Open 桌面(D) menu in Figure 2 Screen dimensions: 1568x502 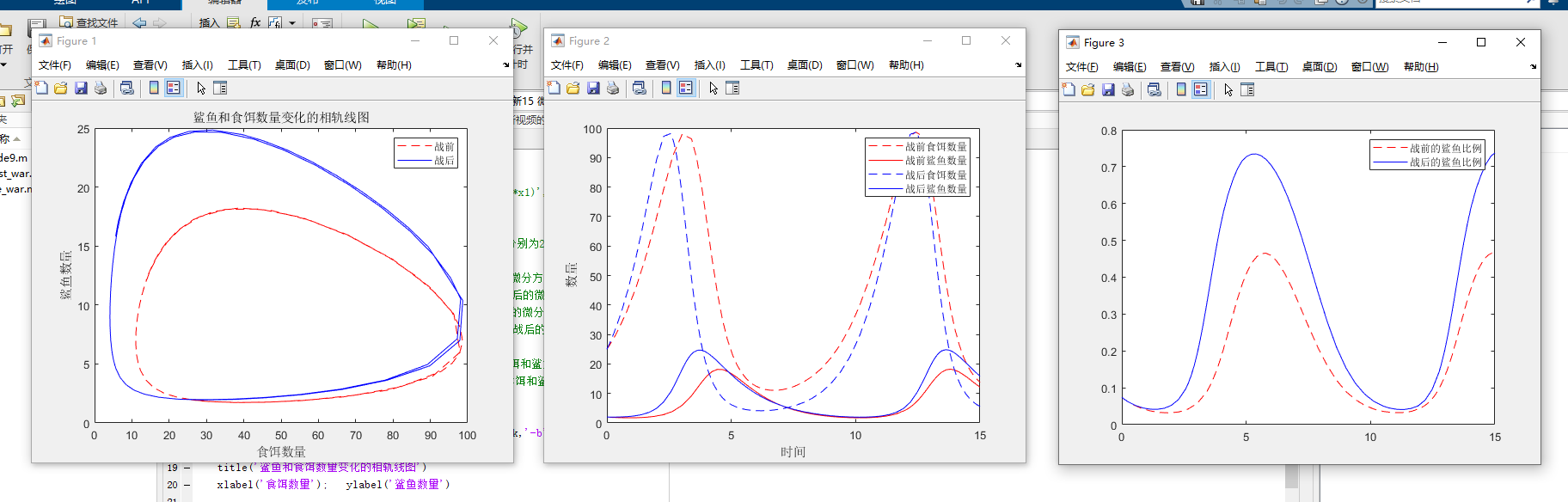tap(805, 65)
